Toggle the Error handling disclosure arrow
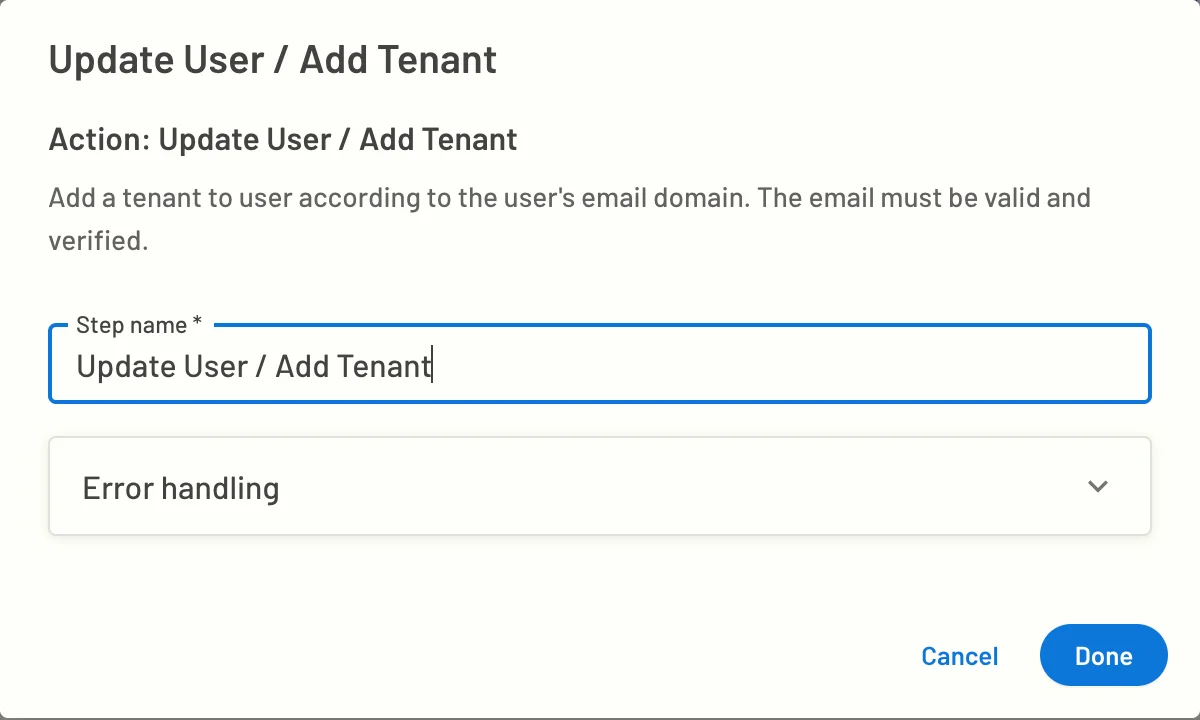The width and height of the screenshot is (1200, 720). click(x=1097, y=486)
